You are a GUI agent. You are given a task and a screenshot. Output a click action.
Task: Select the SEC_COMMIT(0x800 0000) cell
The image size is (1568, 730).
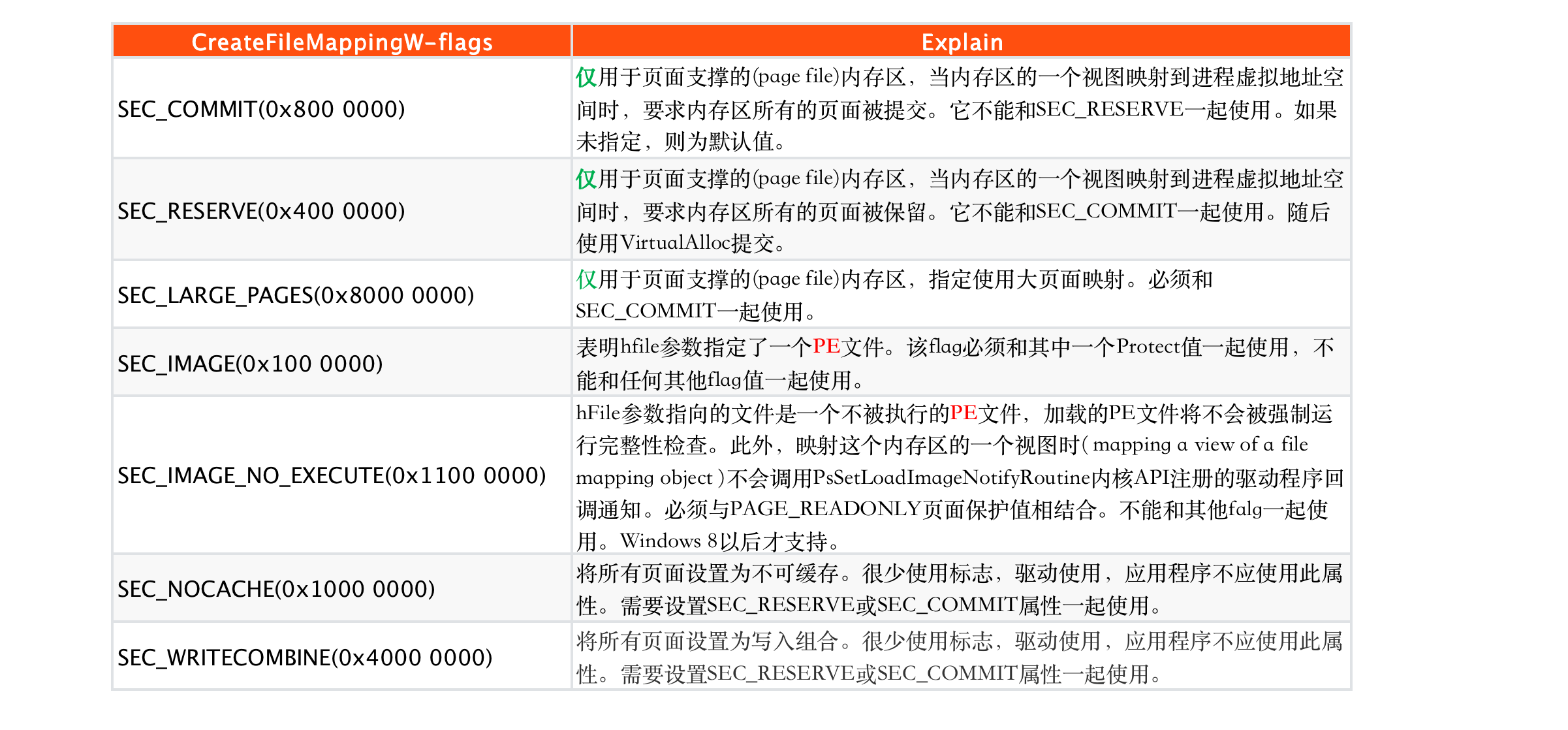click(261, 109)
